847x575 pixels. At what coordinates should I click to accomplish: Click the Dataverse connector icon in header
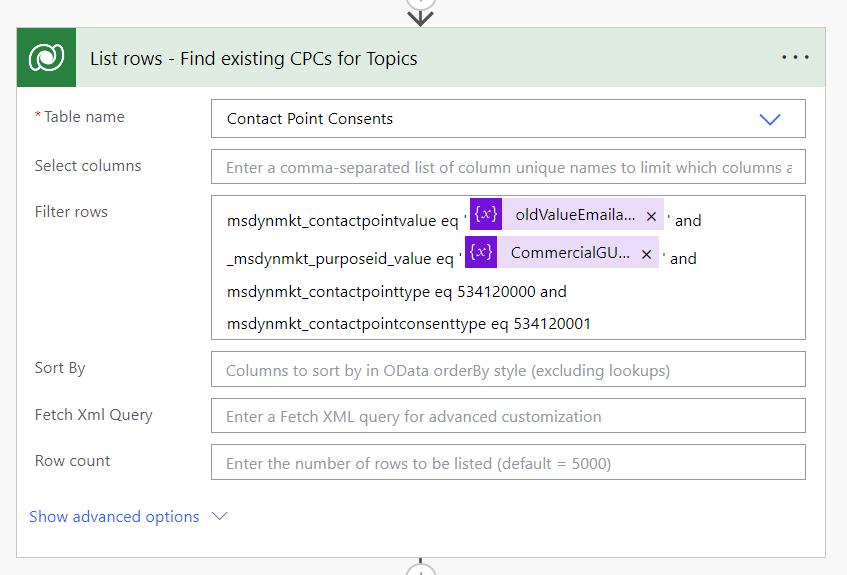[46, 58]
